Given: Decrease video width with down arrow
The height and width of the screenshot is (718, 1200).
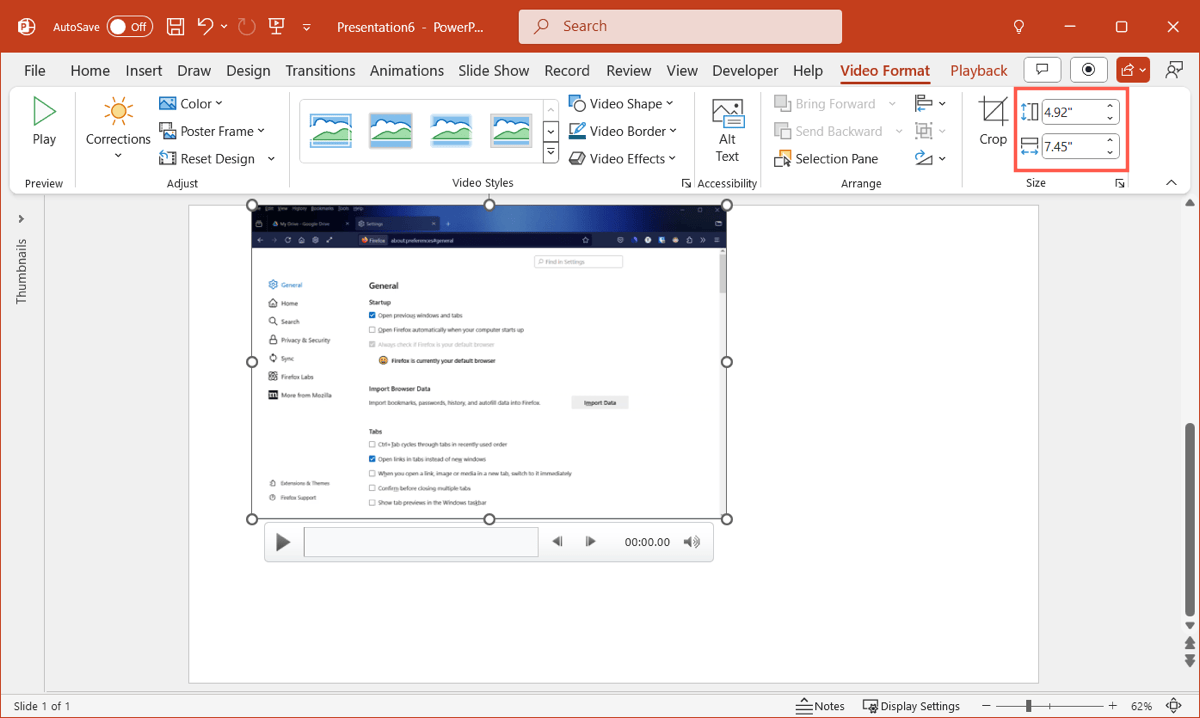Looking at the screenshot, I should click(1110, 153).
